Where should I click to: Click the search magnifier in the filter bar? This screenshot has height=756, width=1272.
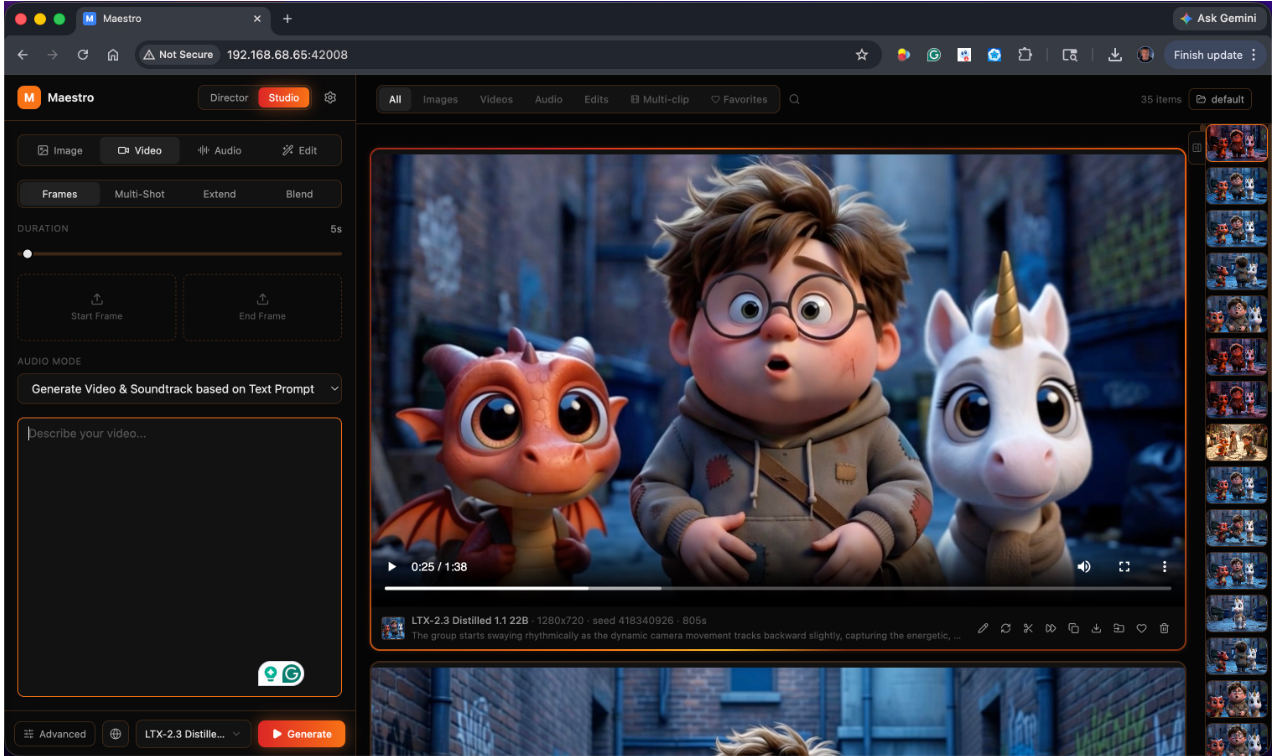click(x=795, y=99)
